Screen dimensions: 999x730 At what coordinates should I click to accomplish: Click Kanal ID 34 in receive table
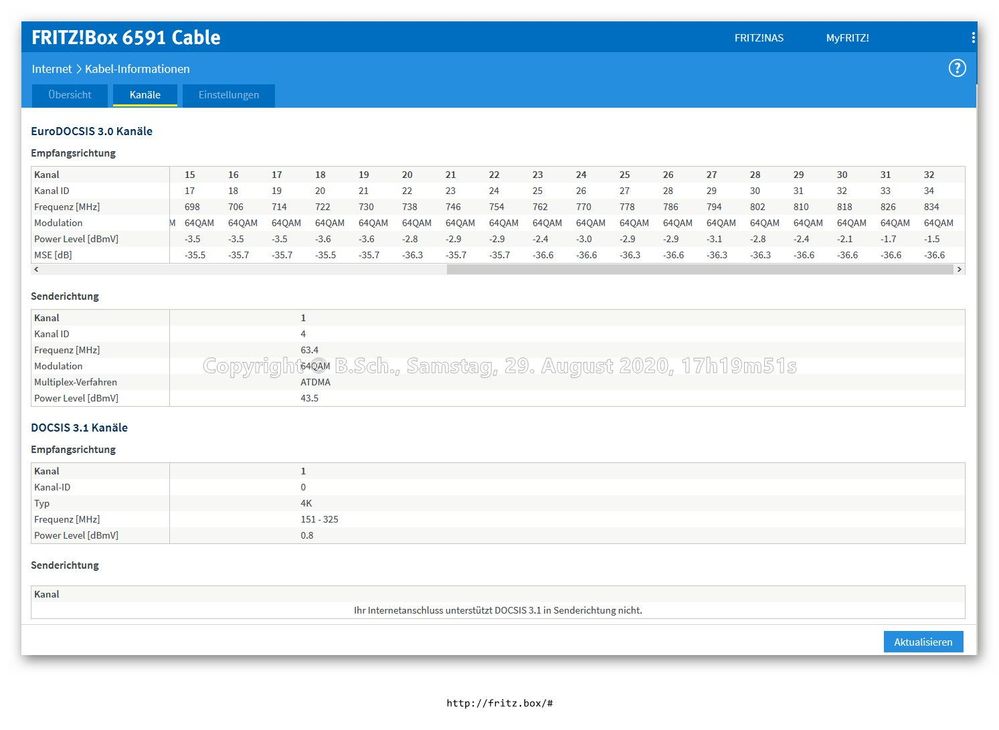pos(929,190)
